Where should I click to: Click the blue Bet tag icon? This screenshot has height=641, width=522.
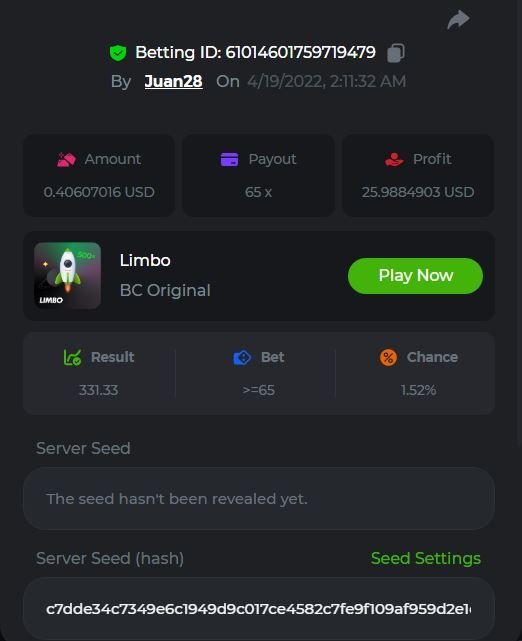242,357
